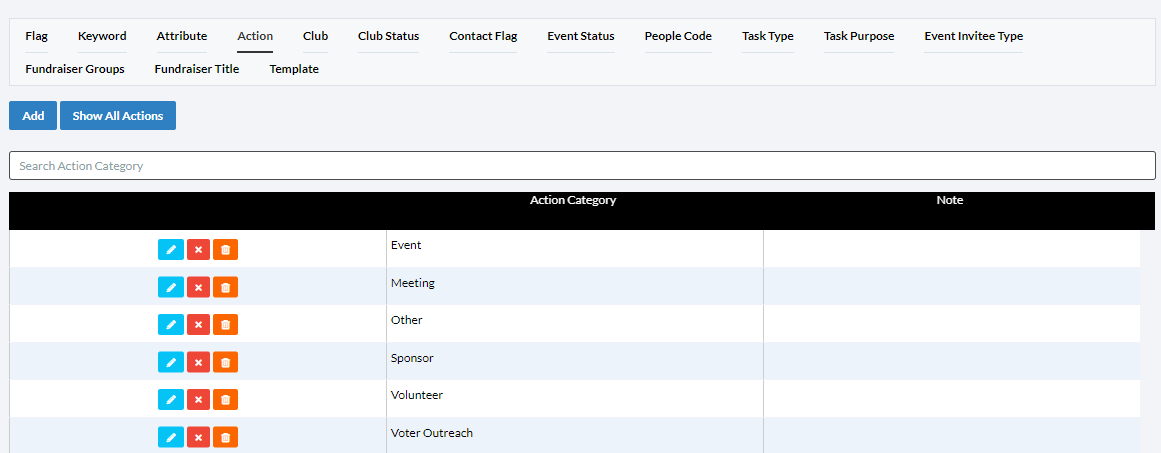The width and height of the screenshot is (1161, 453).
Task: Delete the Other row with trash icon
Action: point(225,324)
